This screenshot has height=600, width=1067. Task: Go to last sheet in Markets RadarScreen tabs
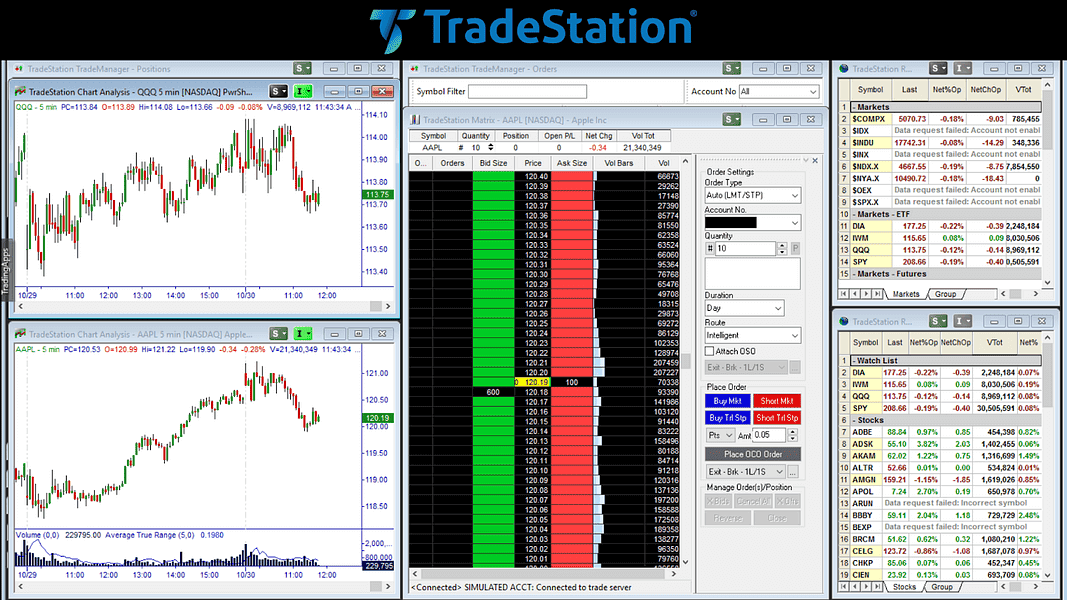[x=877, y=294]
